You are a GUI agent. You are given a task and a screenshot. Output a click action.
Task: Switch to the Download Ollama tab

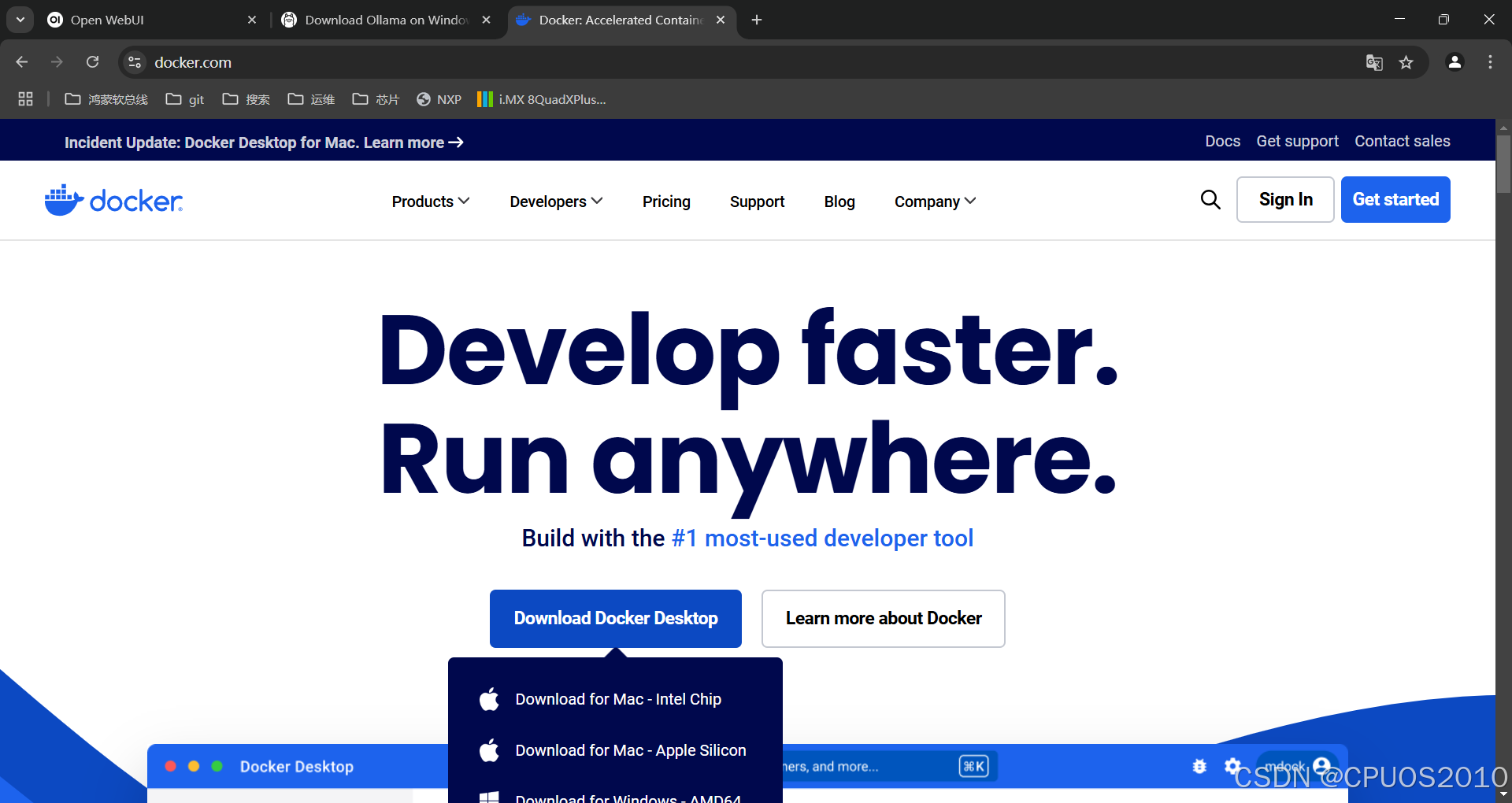387,20
